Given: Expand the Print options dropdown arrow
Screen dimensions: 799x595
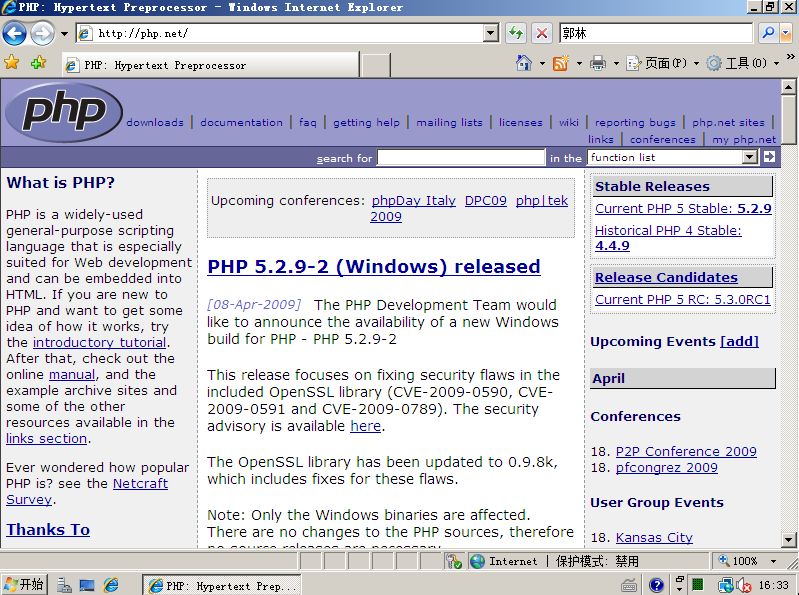Looking at the screenshot, I should (616, 64).
